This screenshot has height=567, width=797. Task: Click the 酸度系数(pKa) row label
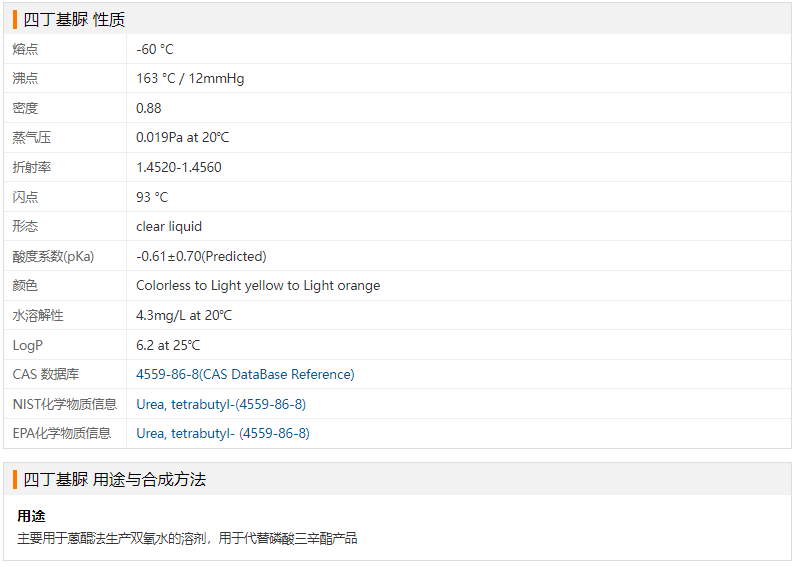[53, 256]
